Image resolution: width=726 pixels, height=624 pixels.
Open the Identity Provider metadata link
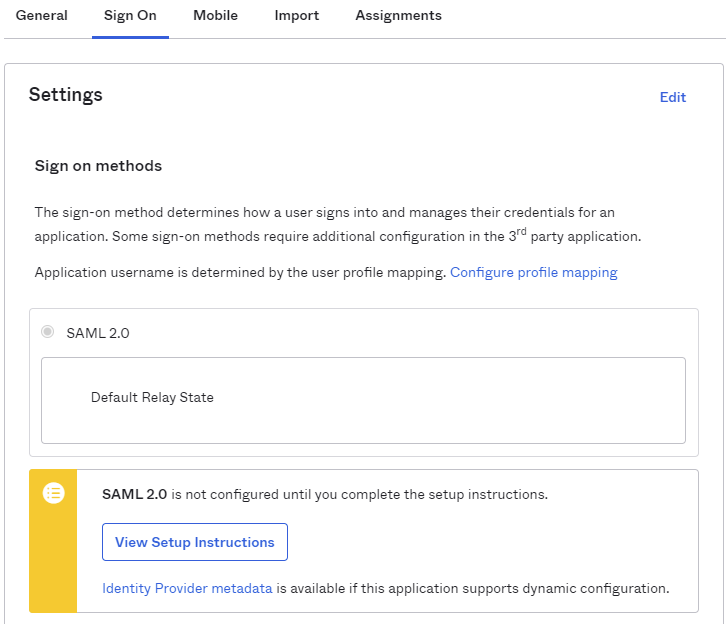click(x=187, y=588)
